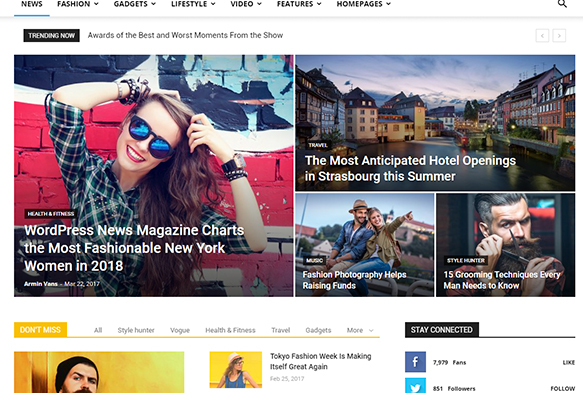This screenshot has height=393, width=583.
Task: Click the Style Hunter category tag
Action: pyautogui.click(x=466, y=260)
